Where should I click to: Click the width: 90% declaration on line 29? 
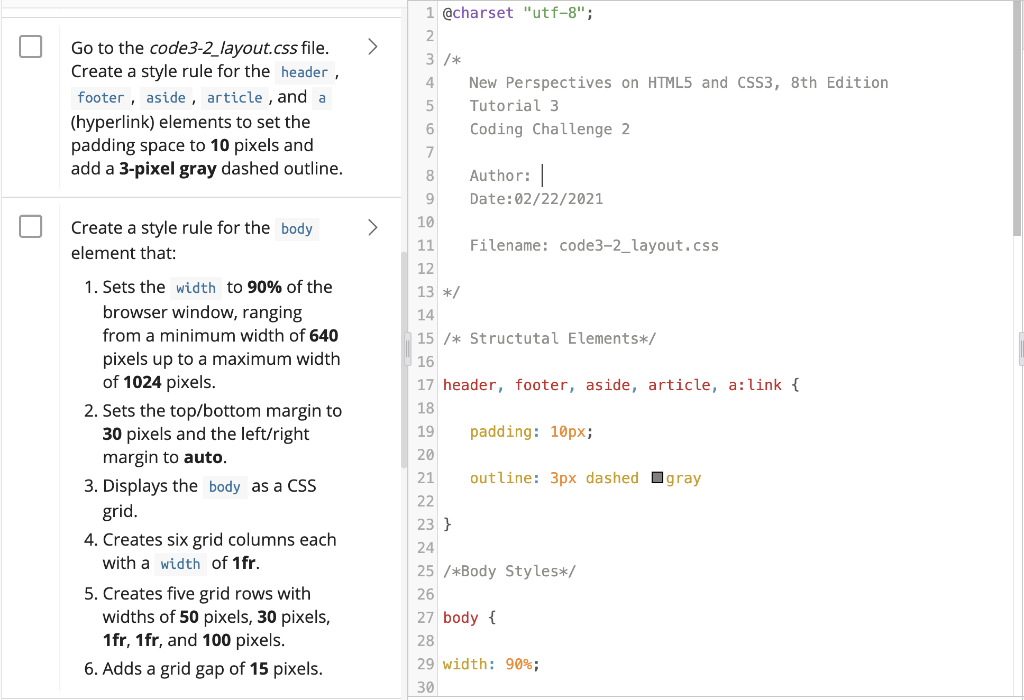click(490, 663)
